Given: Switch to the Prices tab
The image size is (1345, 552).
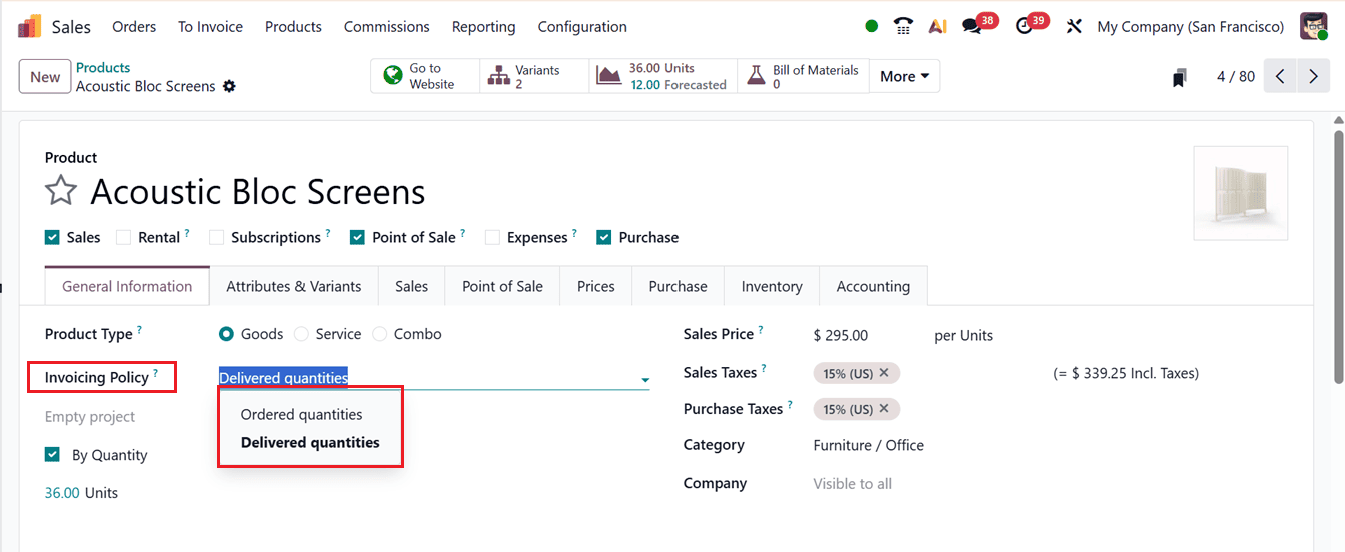Looking at the screenshot, I should pyautogui.click(x=595, y=286).
